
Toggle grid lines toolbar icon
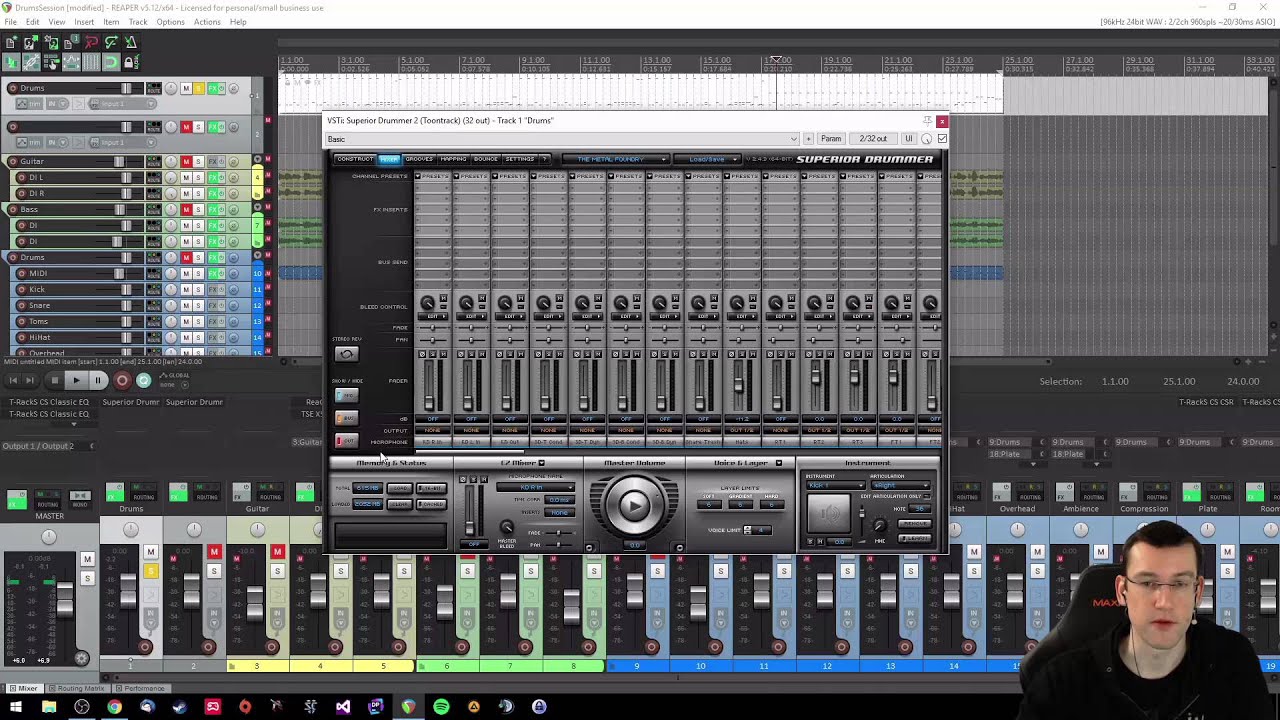[90, 62]
